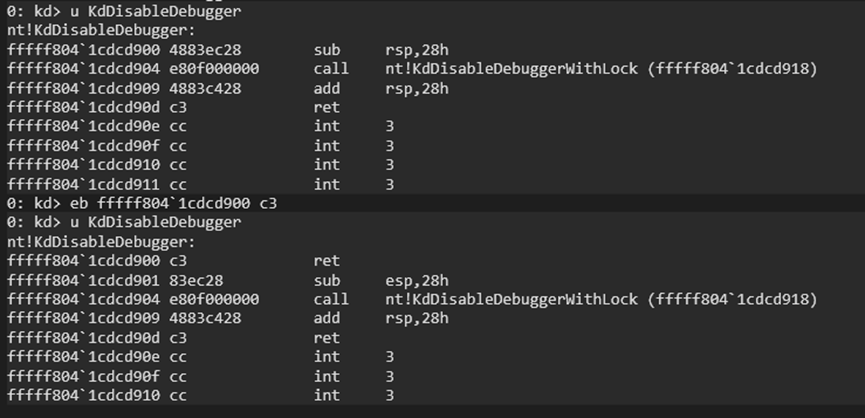Click address fffff804`1cdcd901
The image size is (865, 418).
[x=71, y=280]
